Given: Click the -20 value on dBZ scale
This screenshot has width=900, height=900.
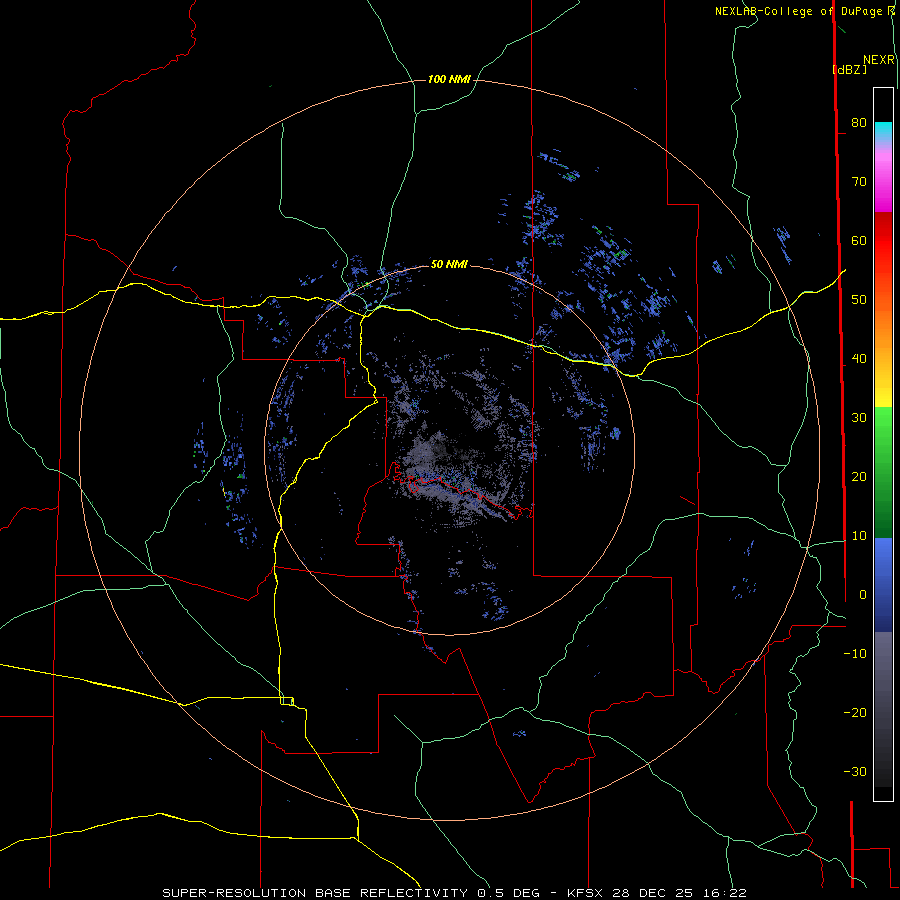Looking at the screenshot, I should (x=855, y=712).
